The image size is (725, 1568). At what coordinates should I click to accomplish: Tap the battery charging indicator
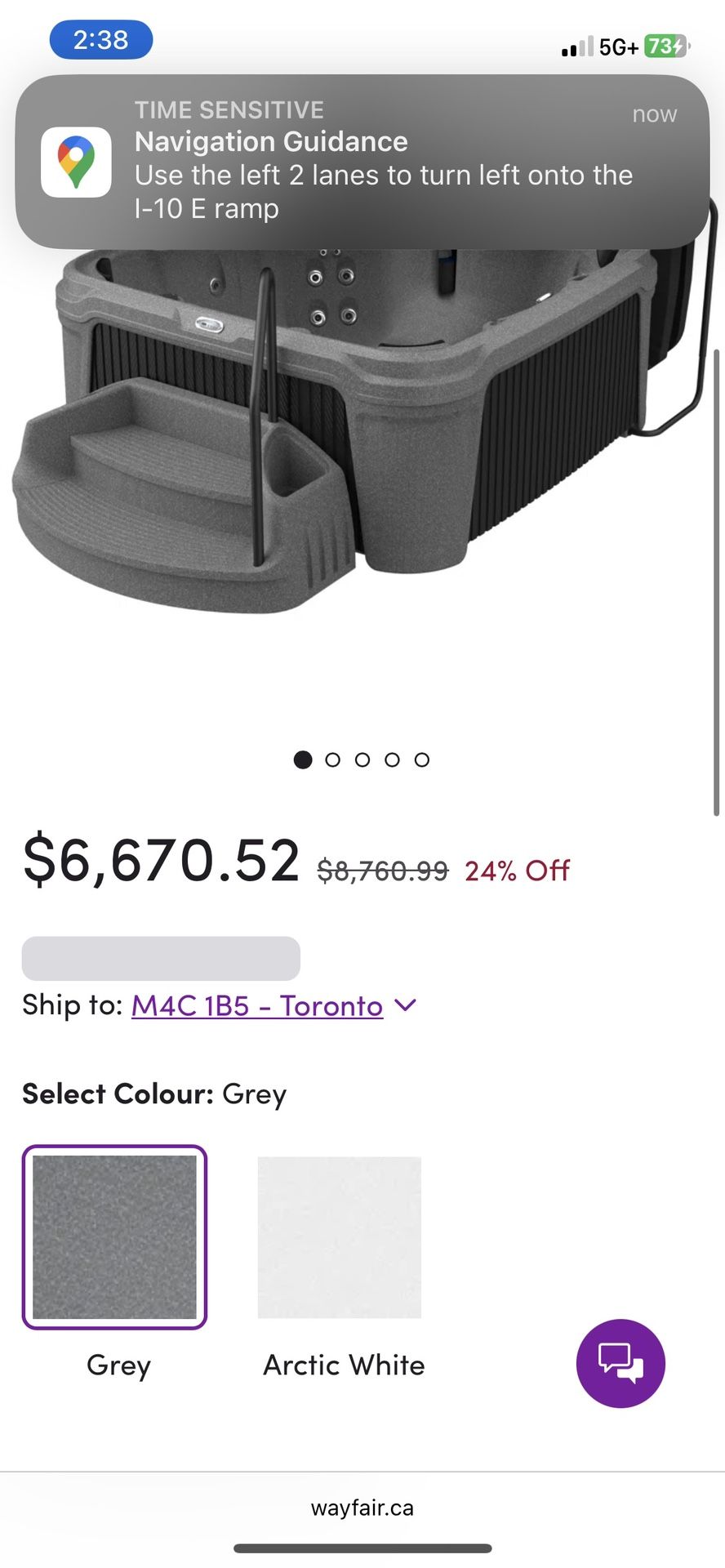tap(666, 47)
